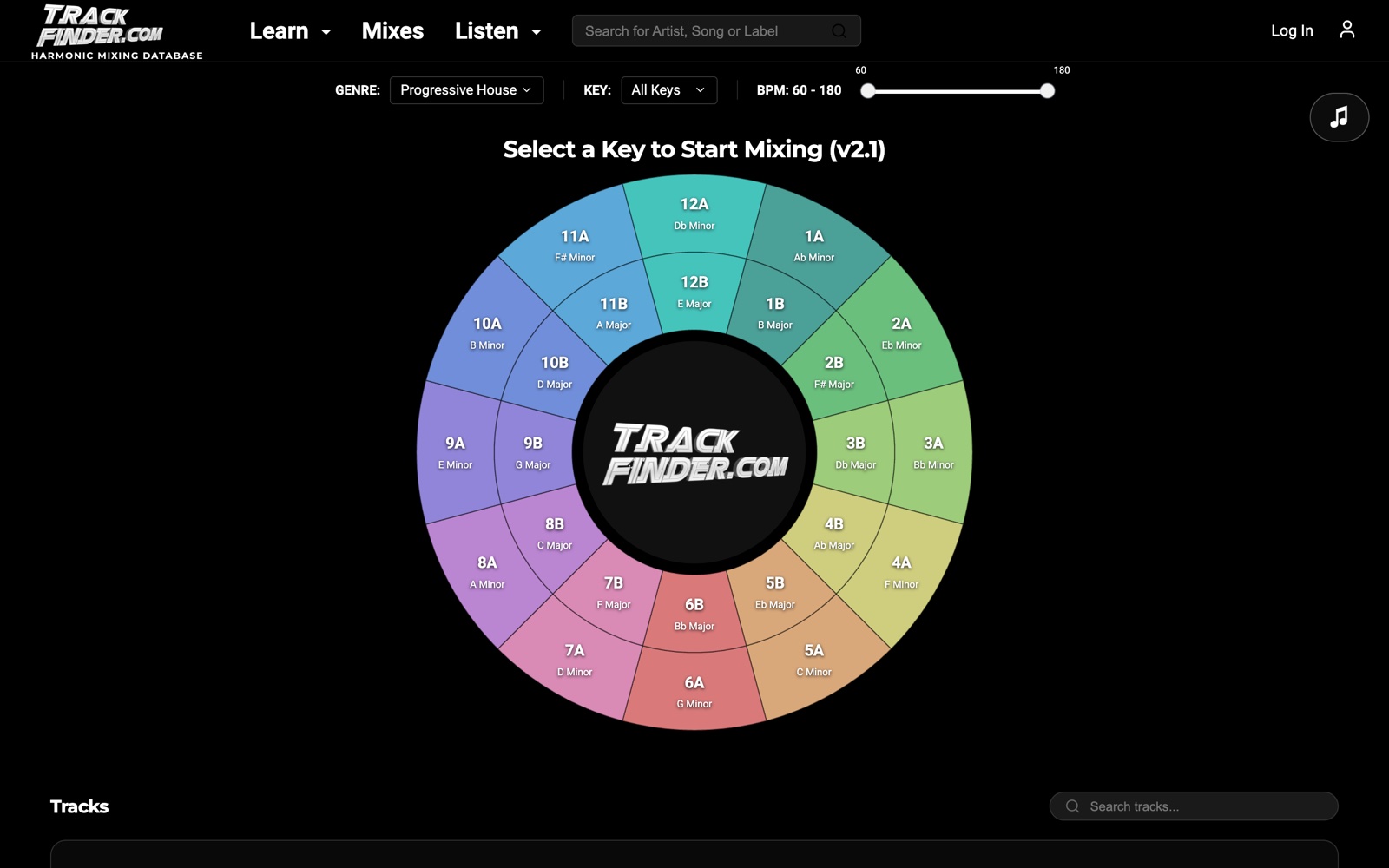Select the 5A C Minor wheel segment
This screenshot has width=1389, height=868.
(x=814, y=660)
